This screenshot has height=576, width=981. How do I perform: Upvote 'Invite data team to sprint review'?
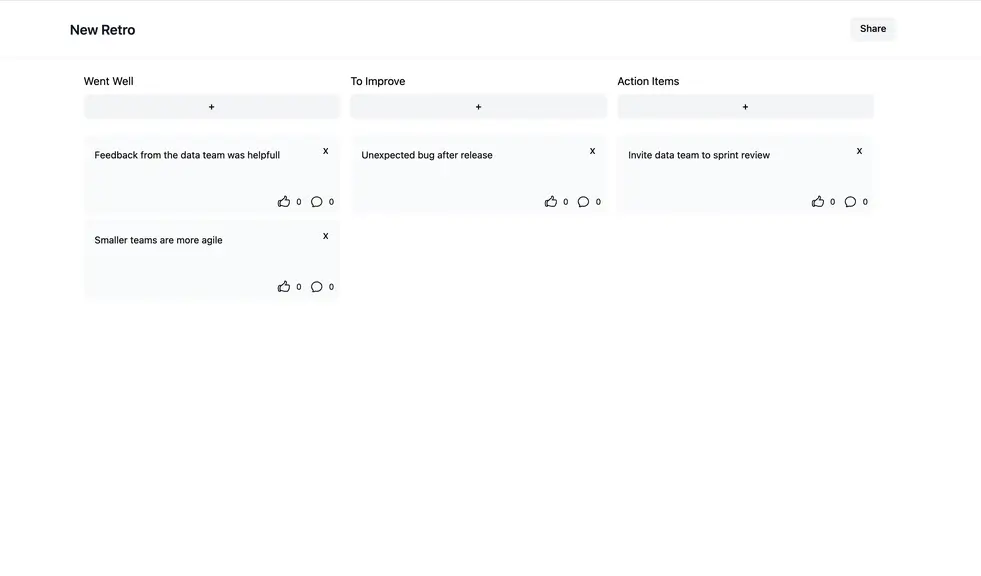818,201
